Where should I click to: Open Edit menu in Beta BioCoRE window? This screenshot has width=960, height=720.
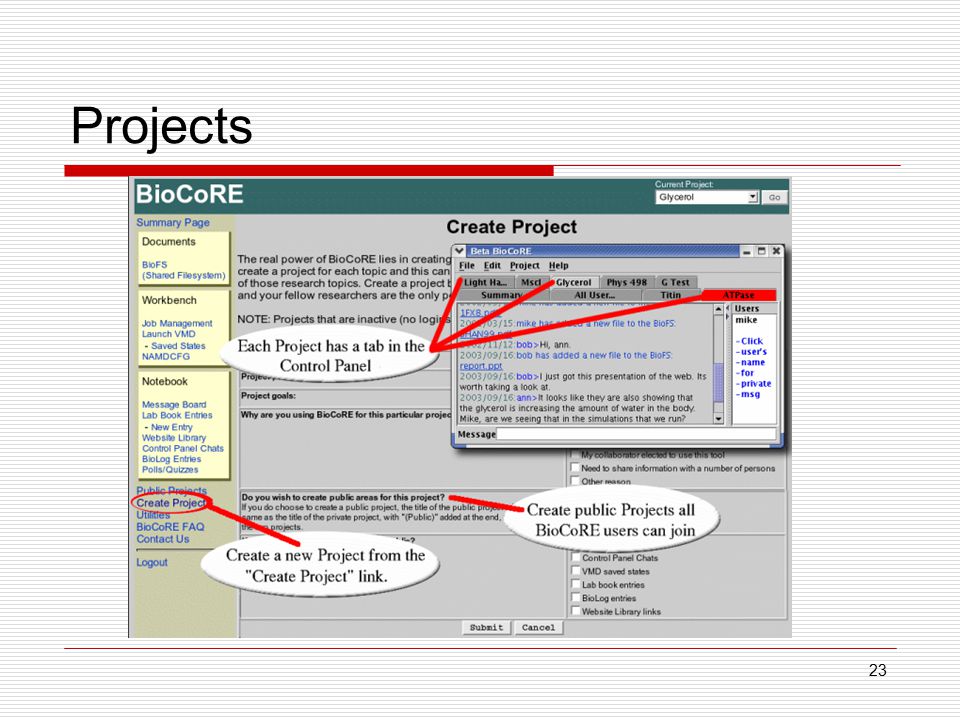coord(492,266)
